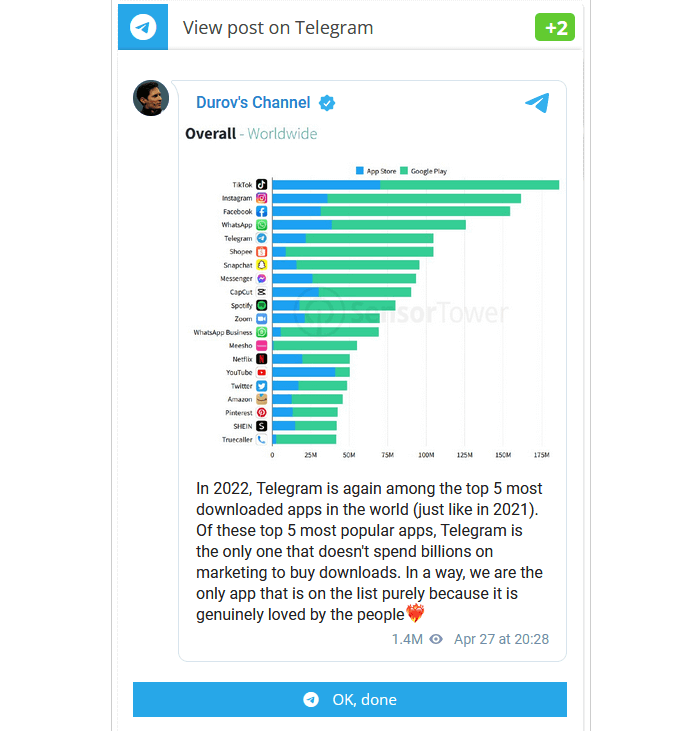Click Durov's profile avatar photo
This screenshot has height=731, width=700.
click(151, 98)
